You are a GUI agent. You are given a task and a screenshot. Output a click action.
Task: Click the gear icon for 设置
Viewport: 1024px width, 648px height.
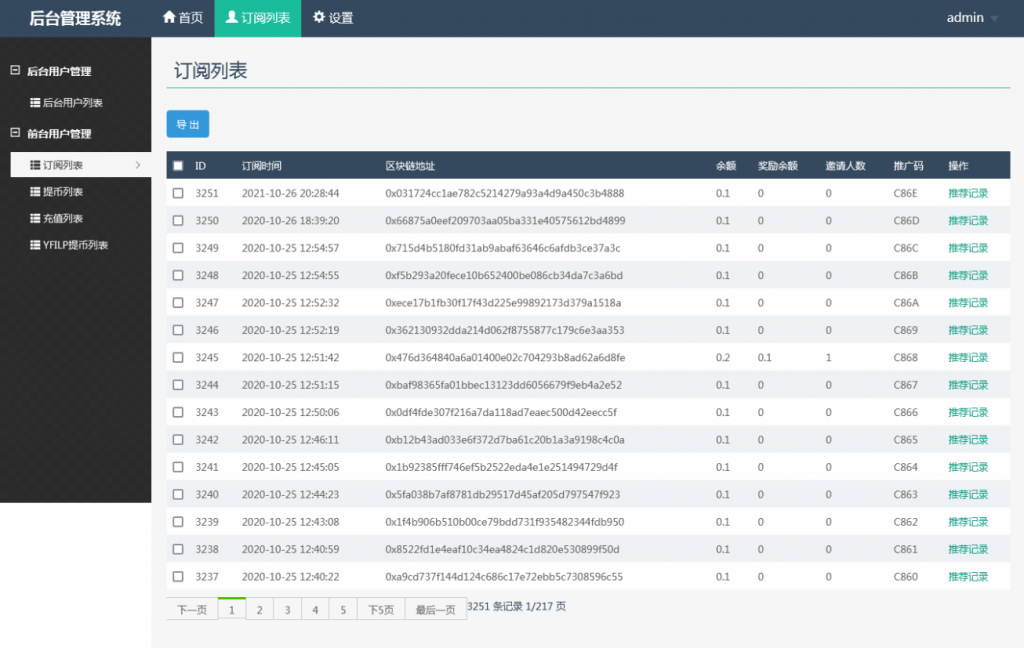(319, 18)
